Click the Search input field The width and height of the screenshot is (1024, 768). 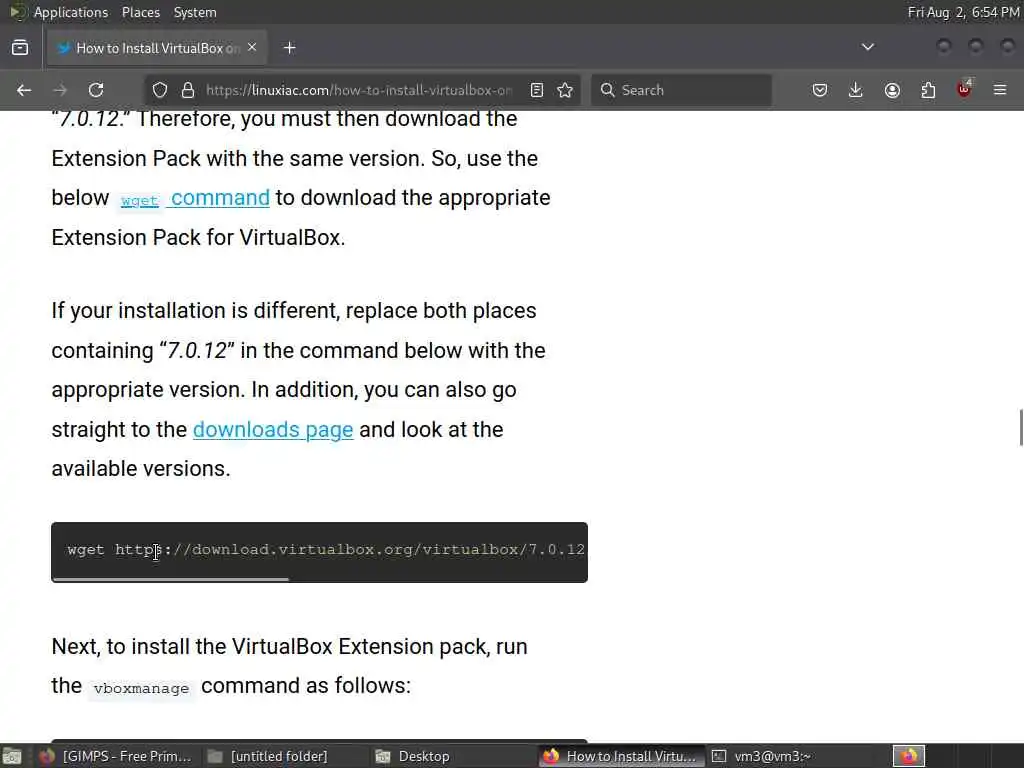[x=682, y=90]
